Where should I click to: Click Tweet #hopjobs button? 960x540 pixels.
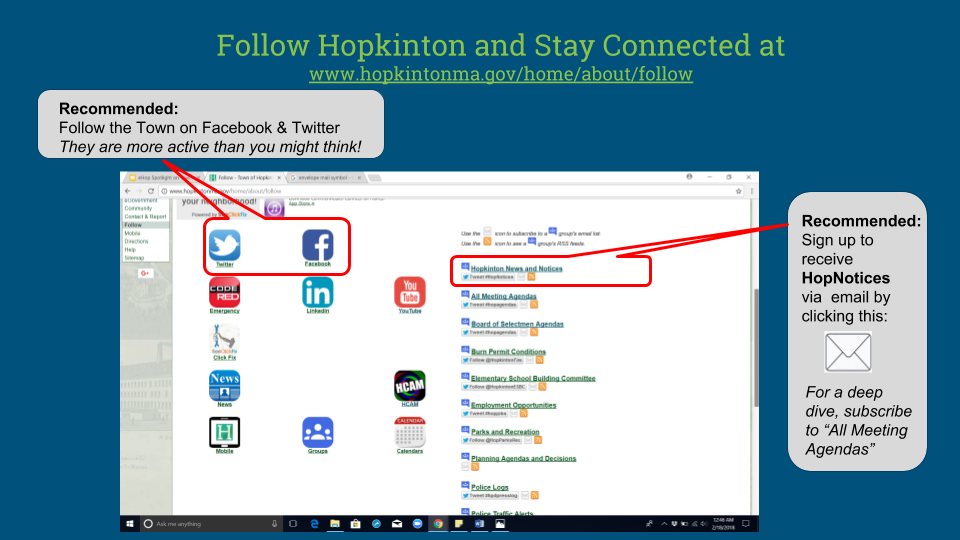(x=485, y=413)
